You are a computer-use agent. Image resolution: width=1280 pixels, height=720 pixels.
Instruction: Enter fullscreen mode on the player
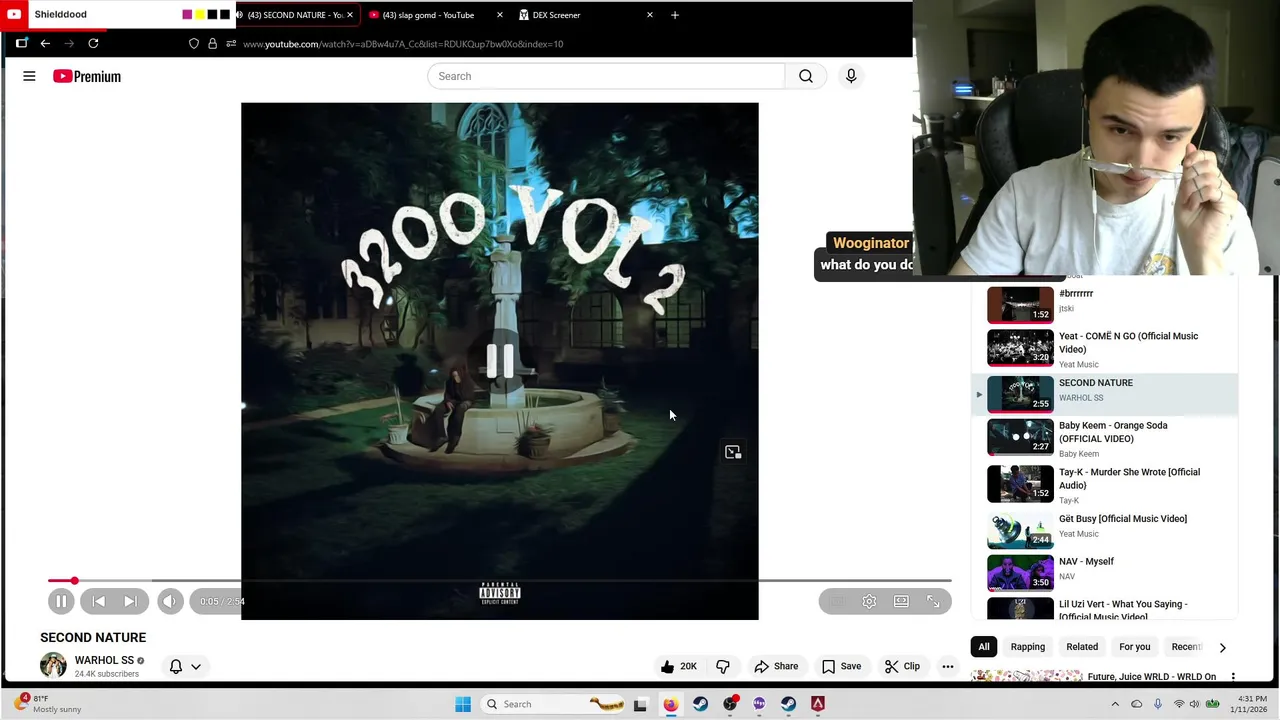(x=933, y=601)
